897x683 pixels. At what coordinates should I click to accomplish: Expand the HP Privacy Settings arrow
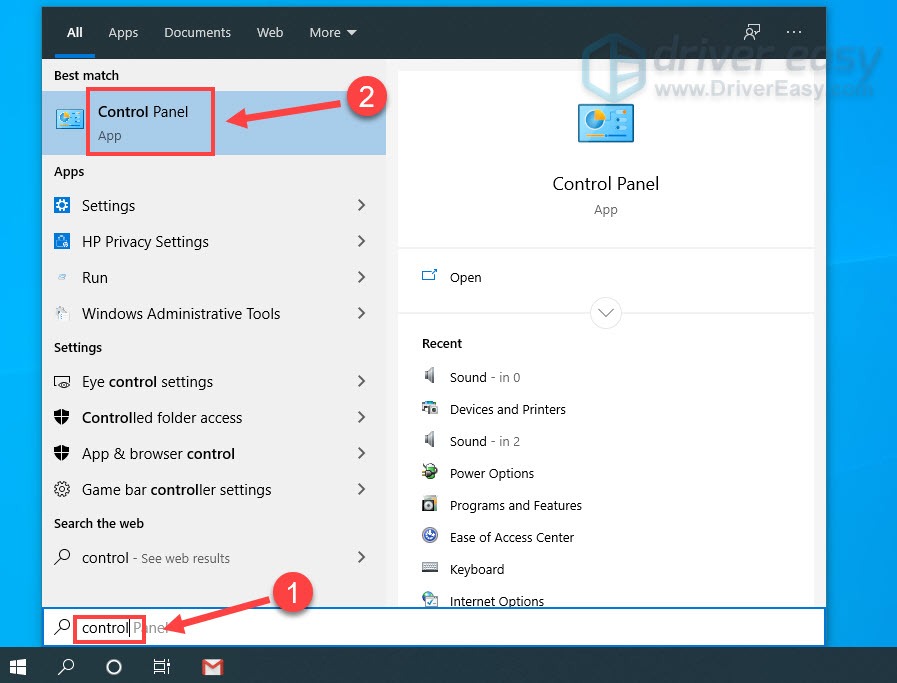click(361, 241)
